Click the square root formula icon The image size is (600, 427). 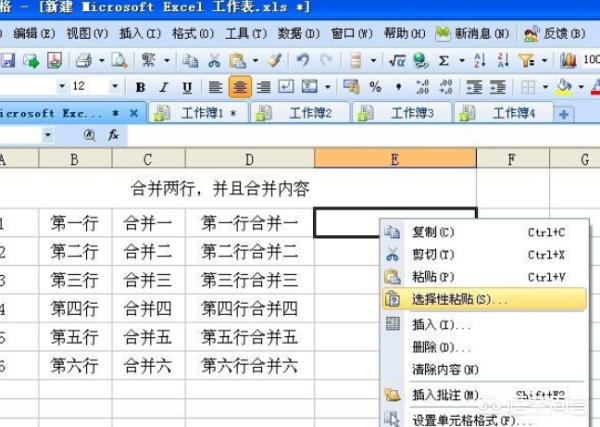tap(397, 60)
